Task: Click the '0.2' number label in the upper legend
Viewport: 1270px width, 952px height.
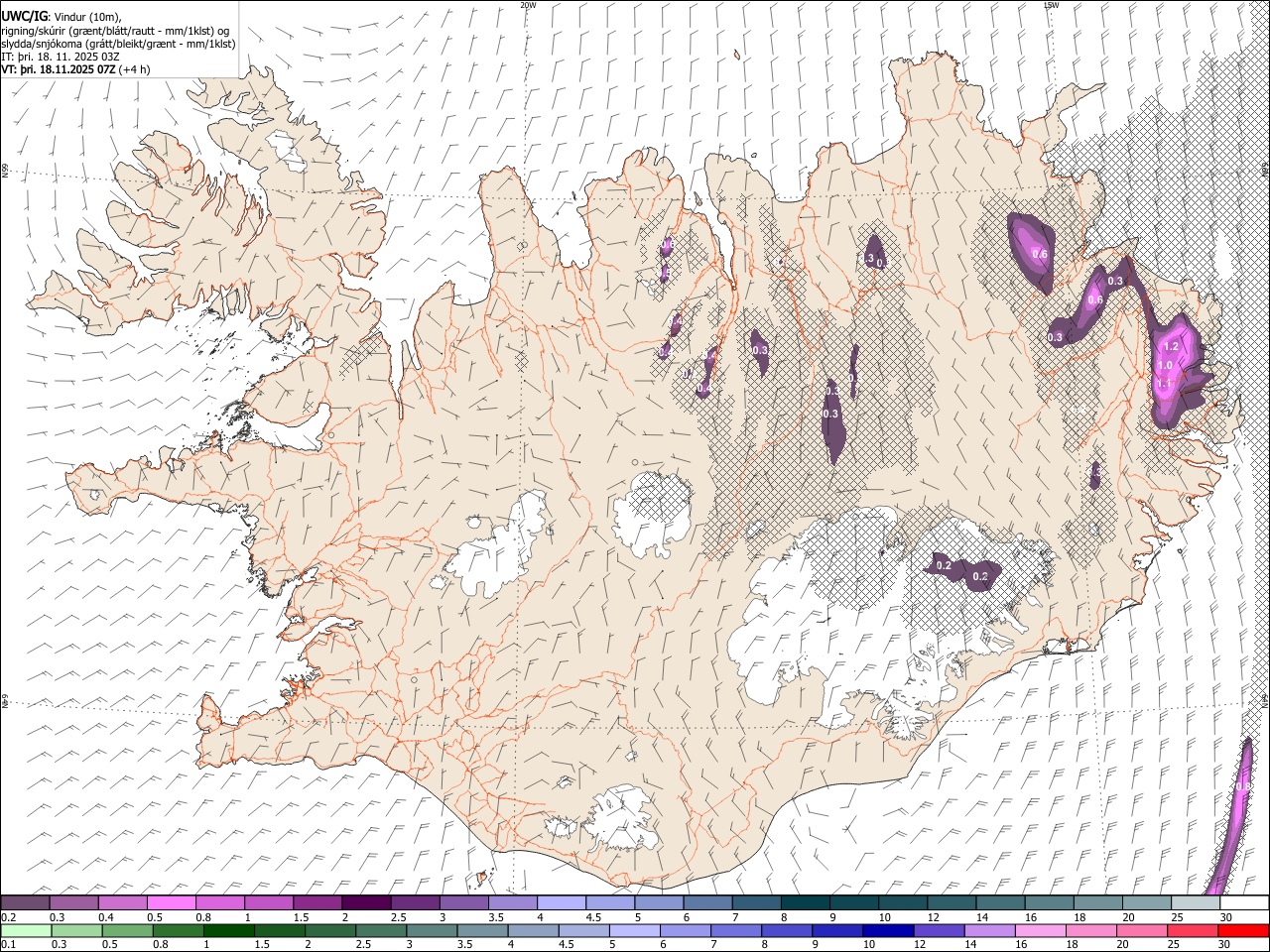Action: tap(8, 917)
